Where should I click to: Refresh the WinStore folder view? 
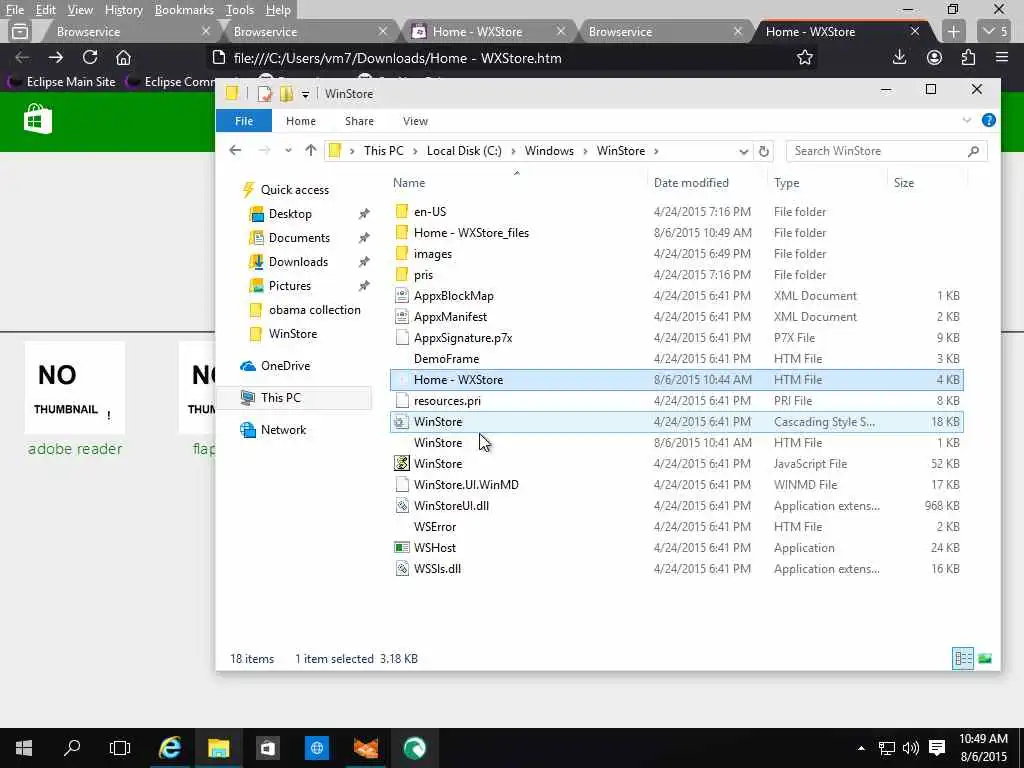coord(763,151)
